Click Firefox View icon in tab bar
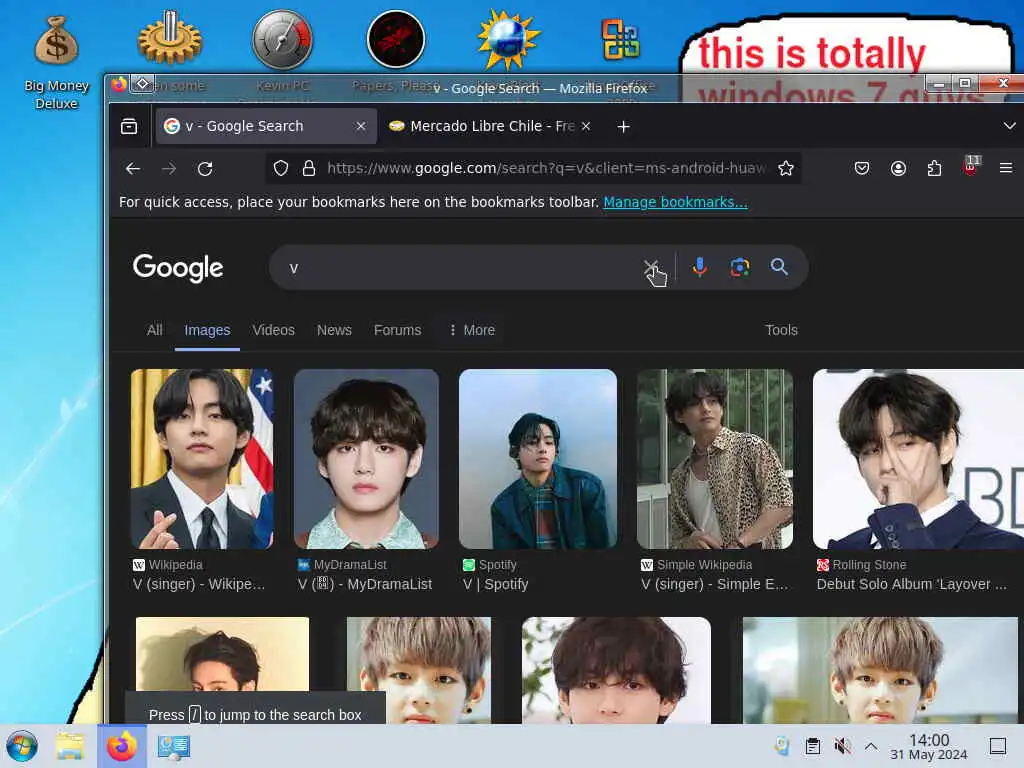 click(x=129, y=126)
